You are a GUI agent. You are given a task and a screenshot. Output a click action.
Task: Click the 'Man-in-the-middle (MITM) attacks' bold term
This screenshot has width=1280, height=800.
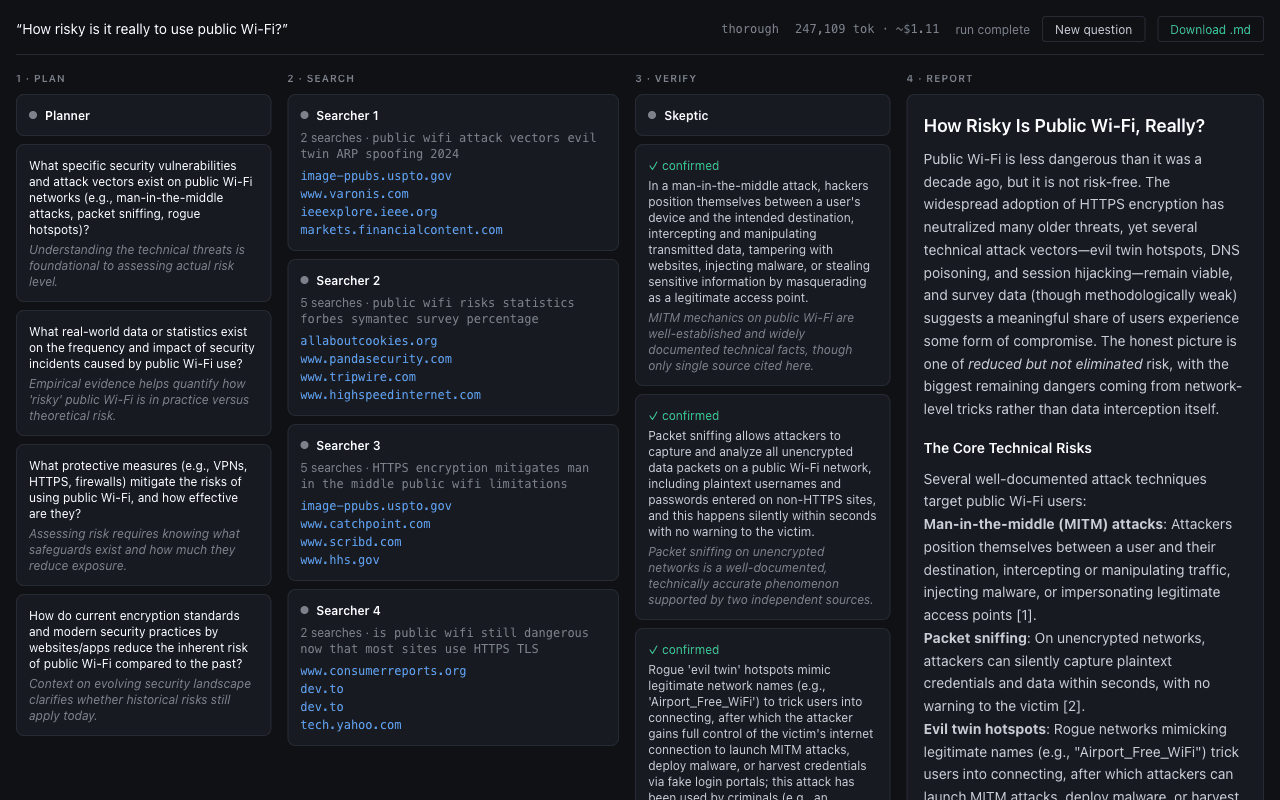1043,524
